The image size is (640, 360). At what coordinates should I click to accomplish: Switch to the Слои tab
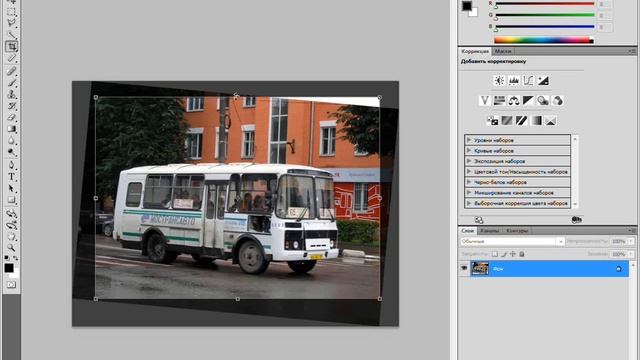[467, 231]
